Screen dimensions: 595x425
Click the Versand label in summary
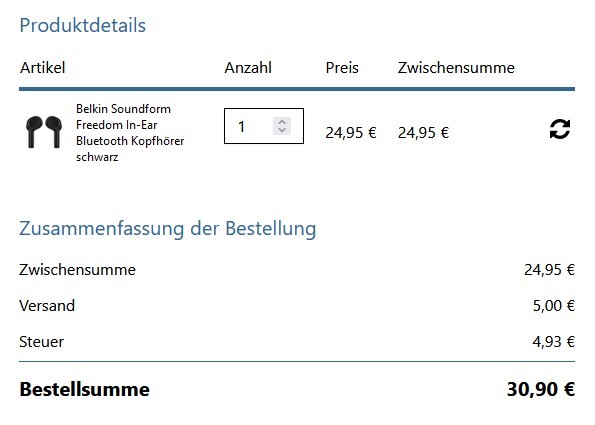pyautogui.click(x=47, y=306)
